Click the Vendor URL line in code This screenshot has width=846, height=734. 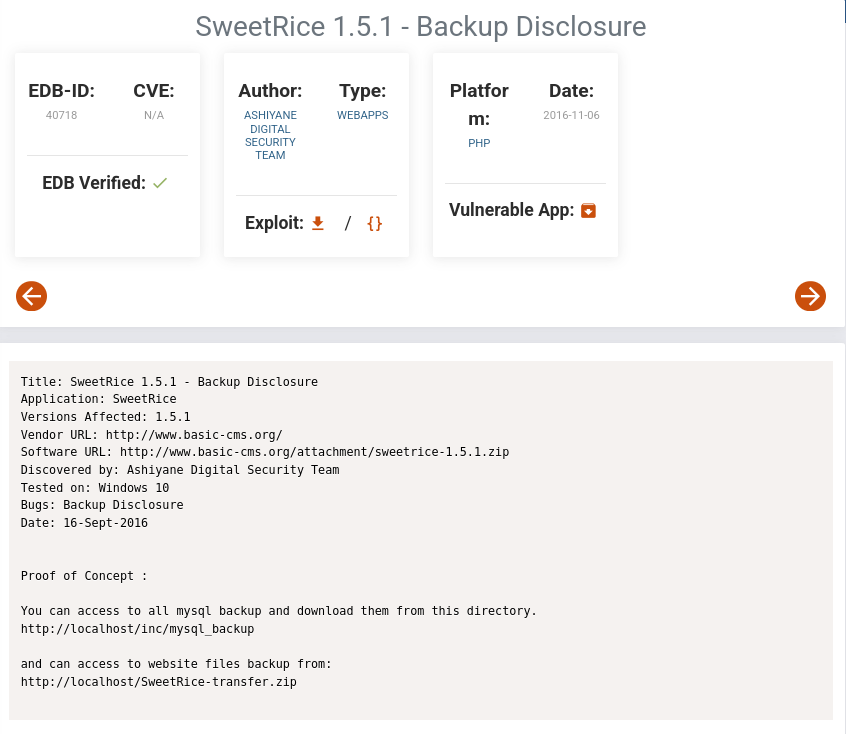pyautogui.click(x=152, y=434)
